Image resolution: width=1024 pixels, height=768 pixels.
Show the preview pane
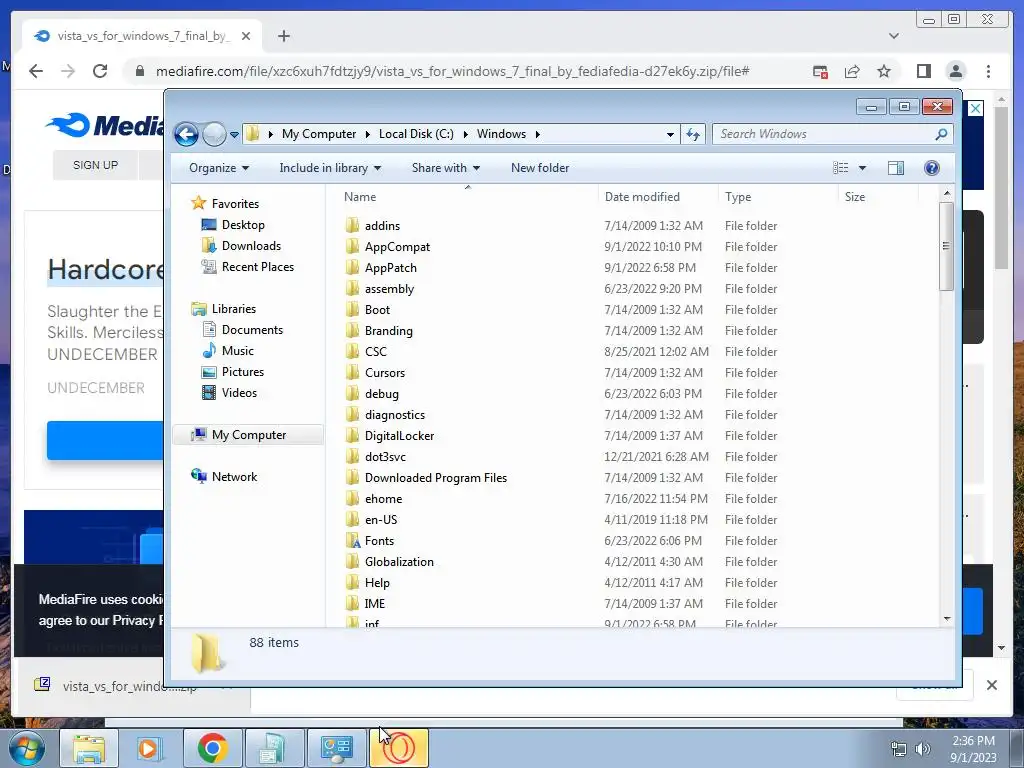coord(896,168)
